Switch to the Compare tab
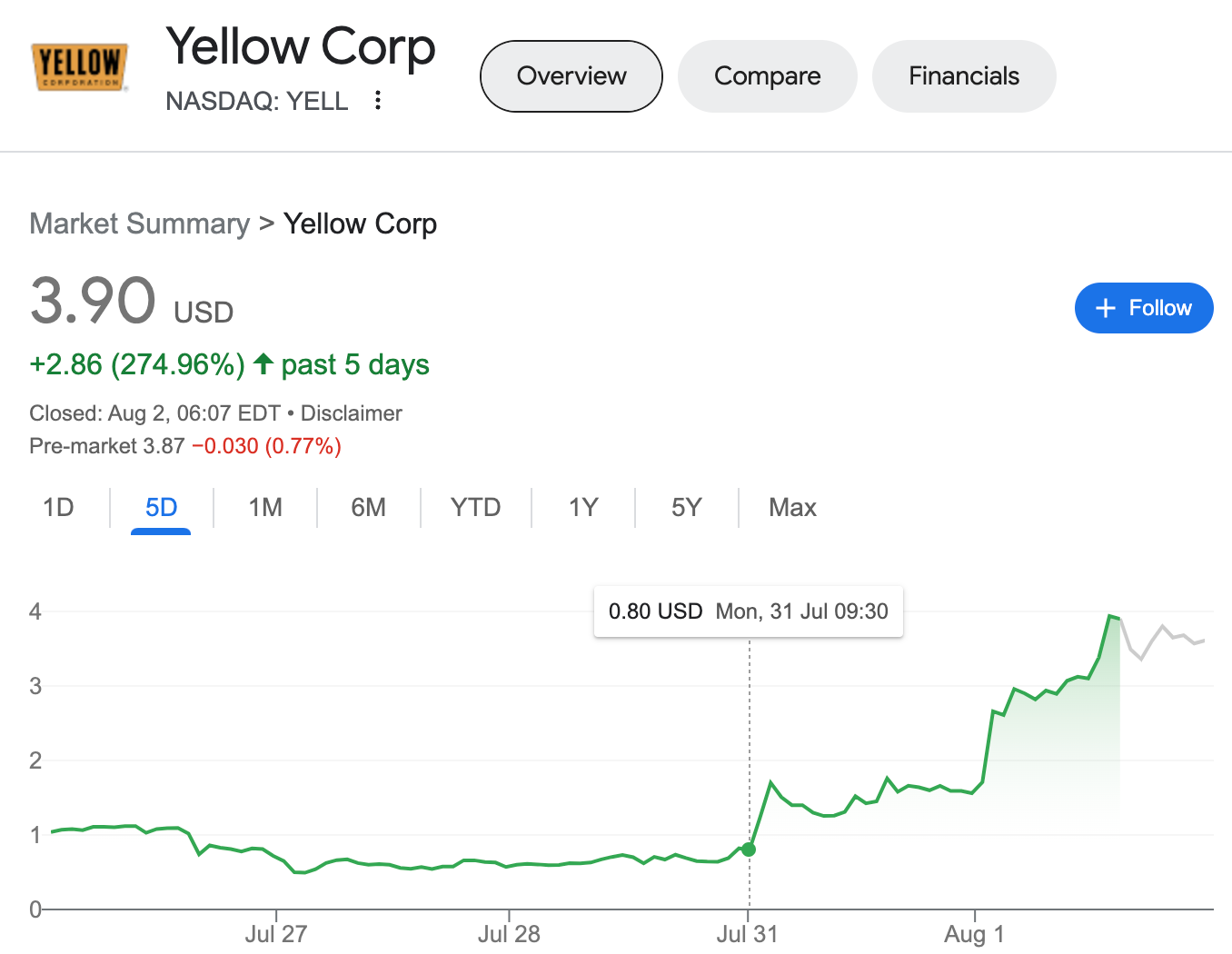 pos(767,76)
